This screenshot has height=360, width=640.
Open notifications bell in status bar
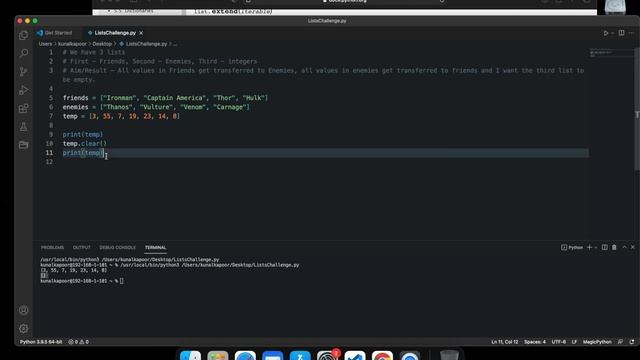632,342
